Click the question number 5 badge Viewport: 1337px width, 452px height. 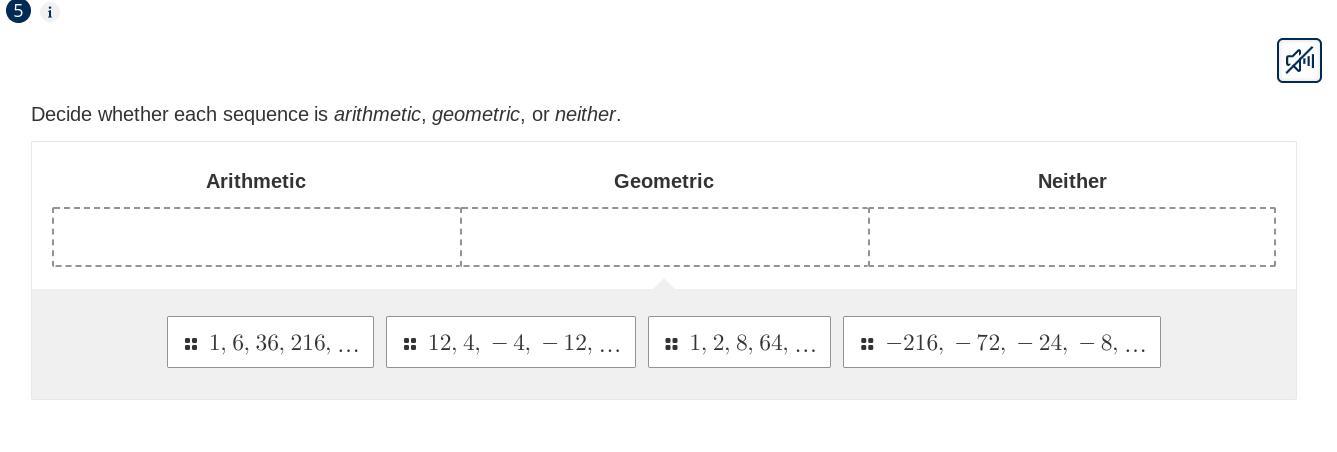pos(18,11)
